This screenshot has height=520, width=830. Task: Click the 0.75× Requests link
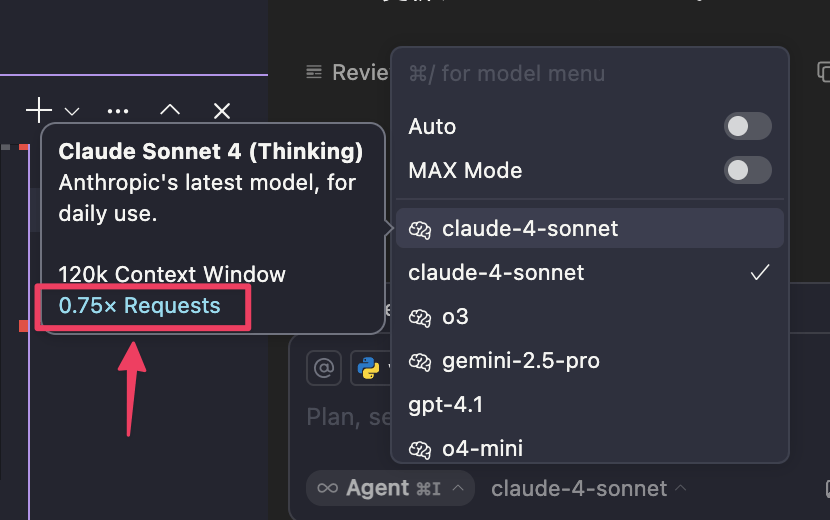click(x=139, y=306)
